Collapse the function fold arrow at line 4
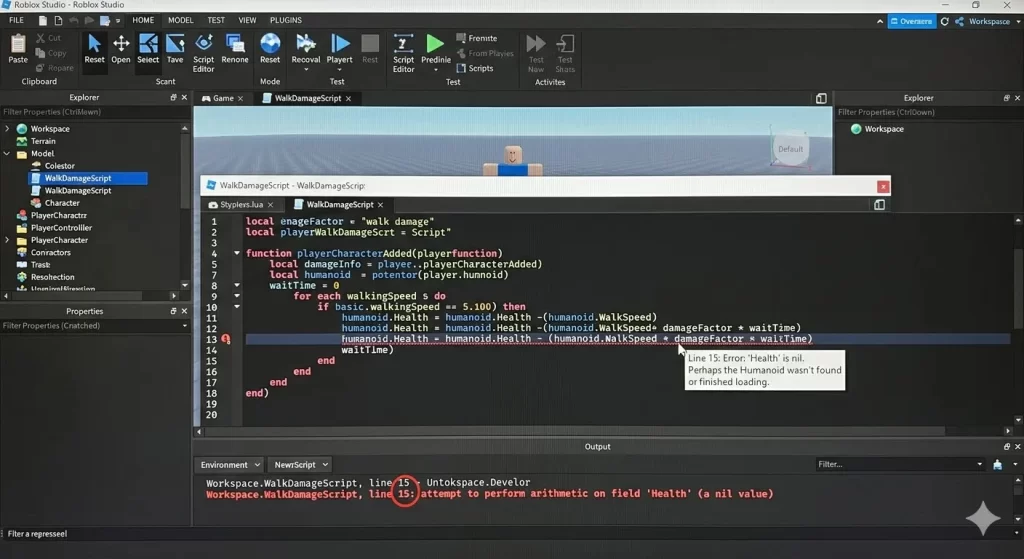 (x=237, y=253)
